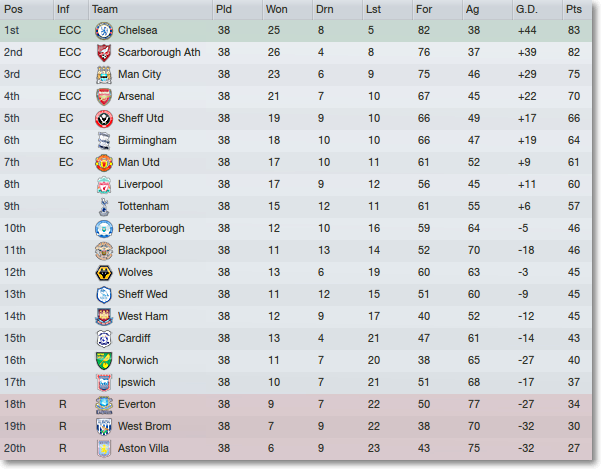Select the West Ham table row
The height and width of the screenshot is (469, 601).
point(296,316)
